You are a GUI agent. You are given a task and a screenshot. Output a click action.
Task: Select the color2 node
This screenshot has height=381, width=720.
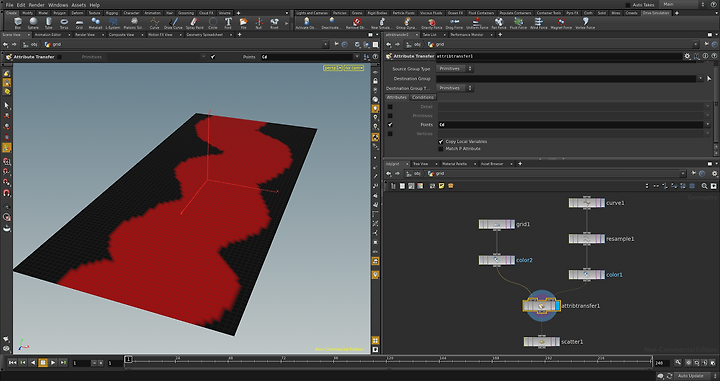click(x=497, y=260)
